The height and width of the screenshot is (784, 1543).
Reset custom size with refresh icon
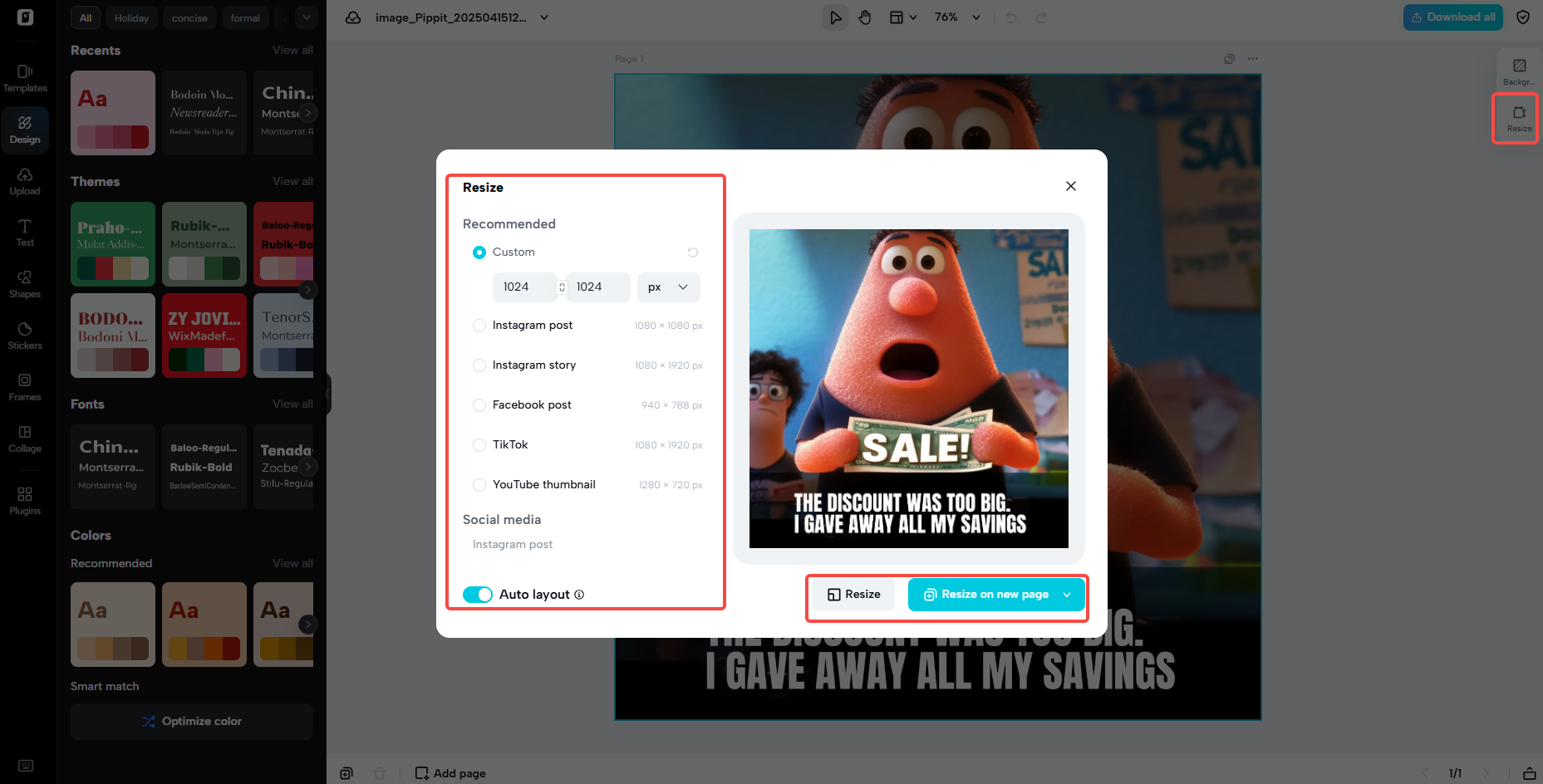[x=692, y=252]
